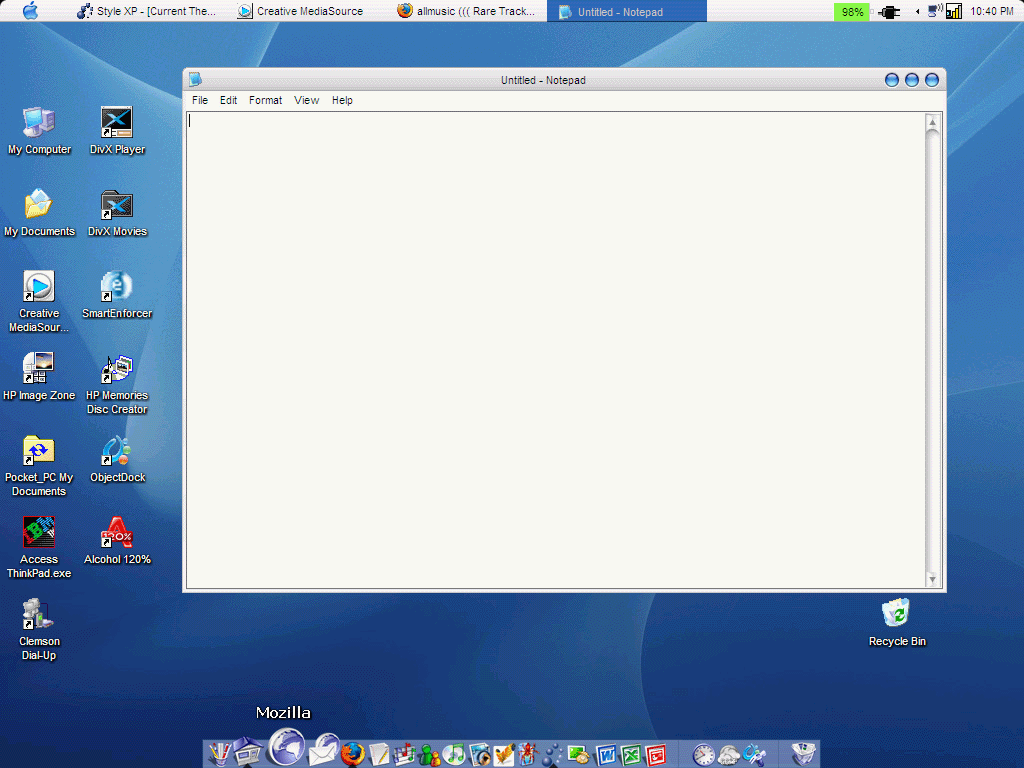This screenshot has width=1024, height=768.
Task: Click the 10:40 PM clock
Action: point(991,11)
